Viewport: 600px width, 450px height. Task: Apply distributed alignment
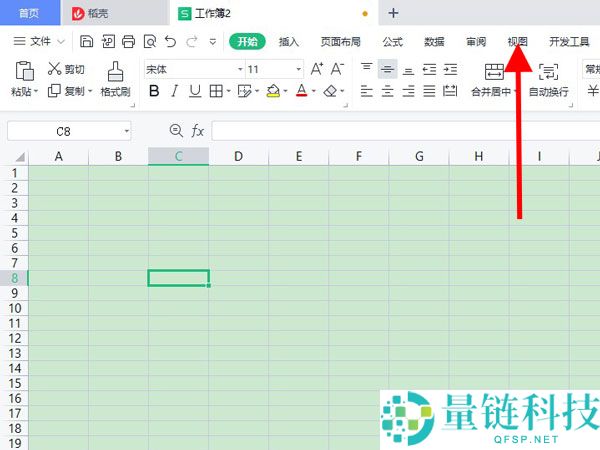point(450,91)
